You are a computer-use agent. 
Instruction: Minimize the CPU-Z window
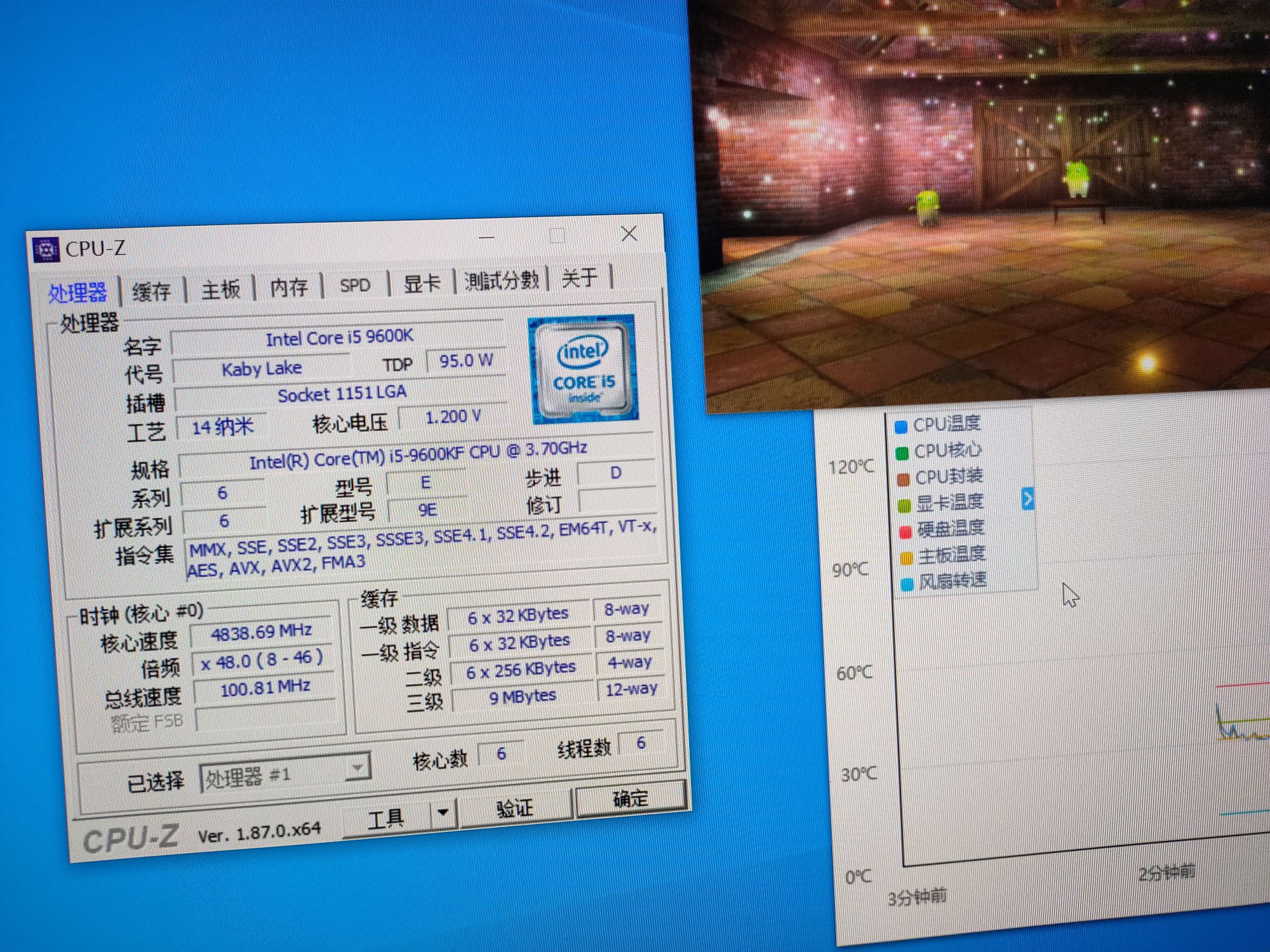click(x=486, y=237)
